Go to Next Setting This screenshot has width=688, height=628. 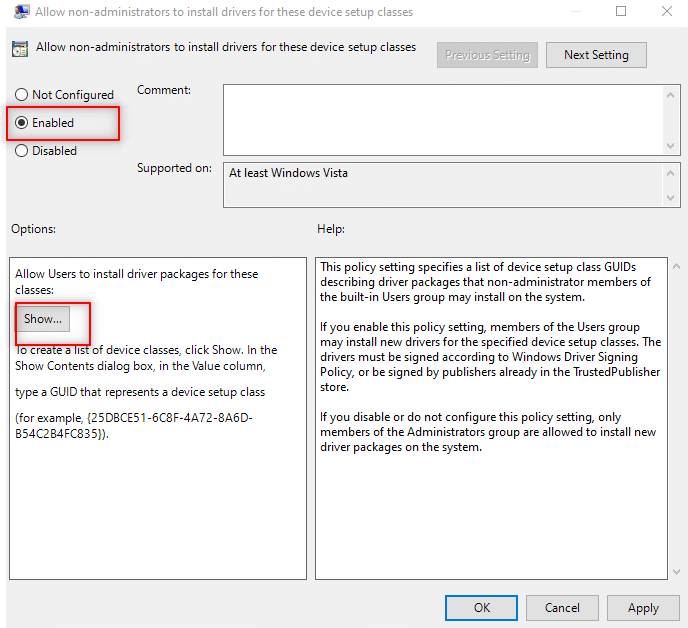pos(596,55)
